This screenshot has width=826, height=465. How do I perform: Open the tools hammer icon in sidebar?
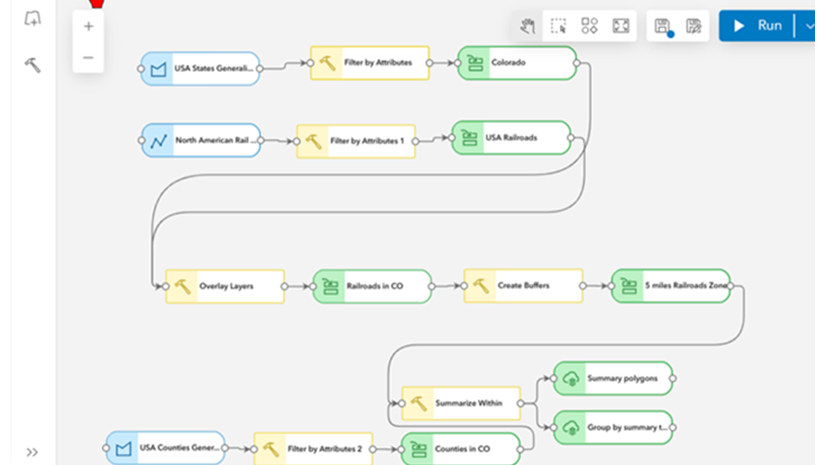click(x=33, y=65)
